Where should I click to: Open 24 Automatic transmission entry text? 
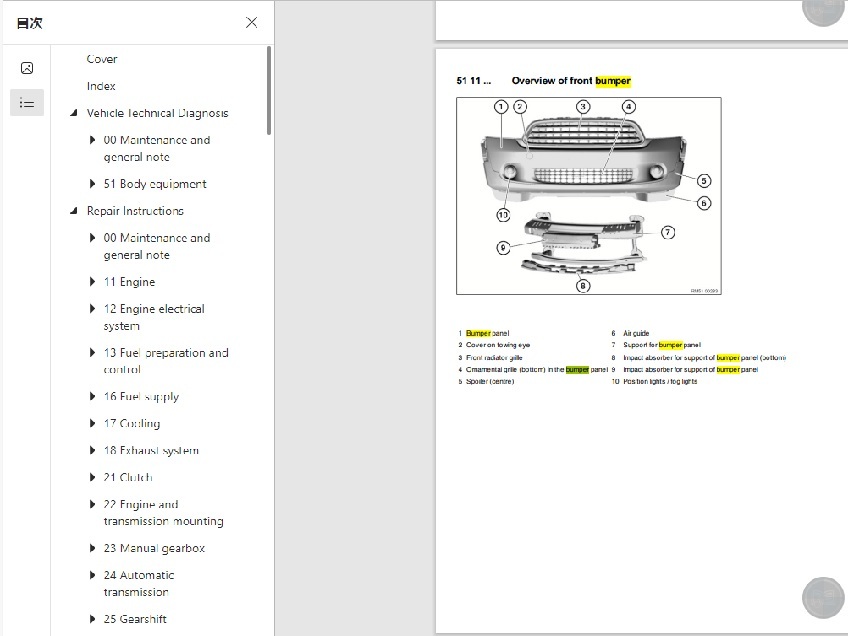coord(139,584)
